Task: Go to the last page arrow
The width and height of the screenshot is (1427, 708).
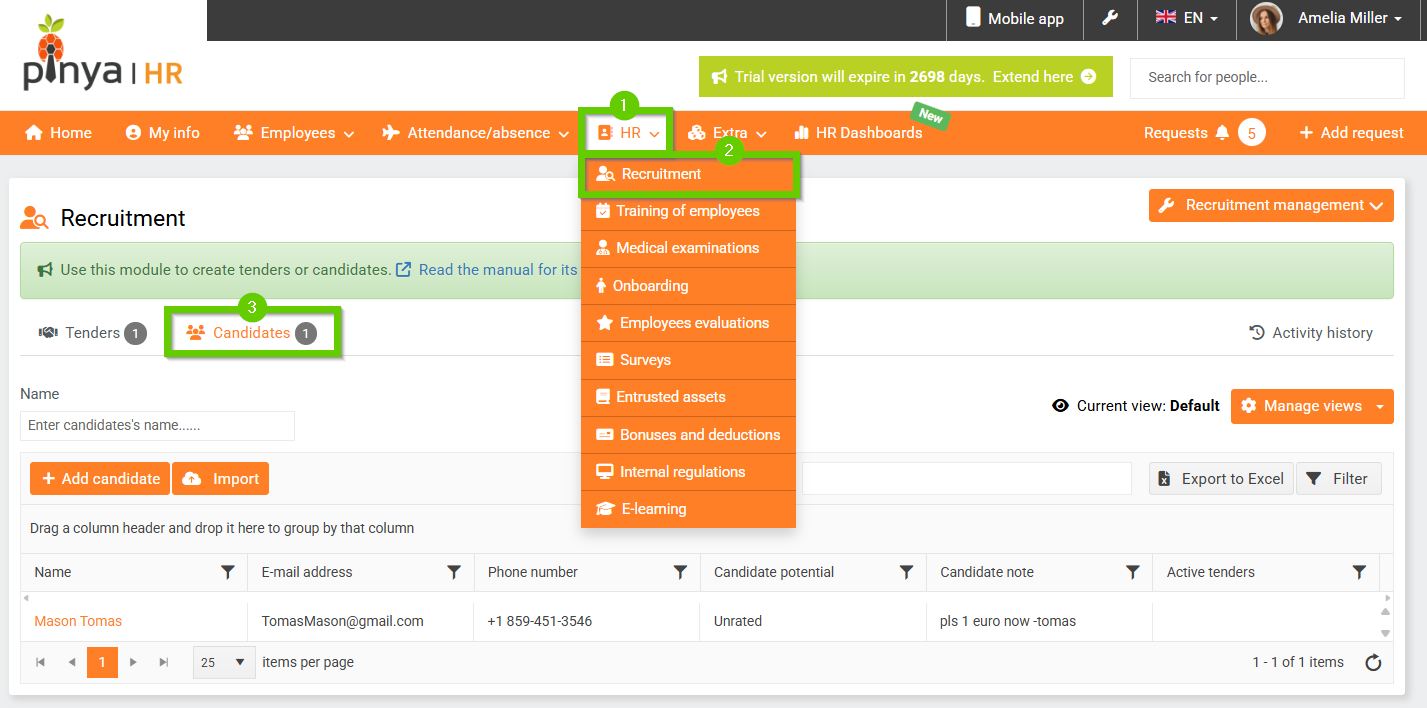Action: (x=164, y=662)
